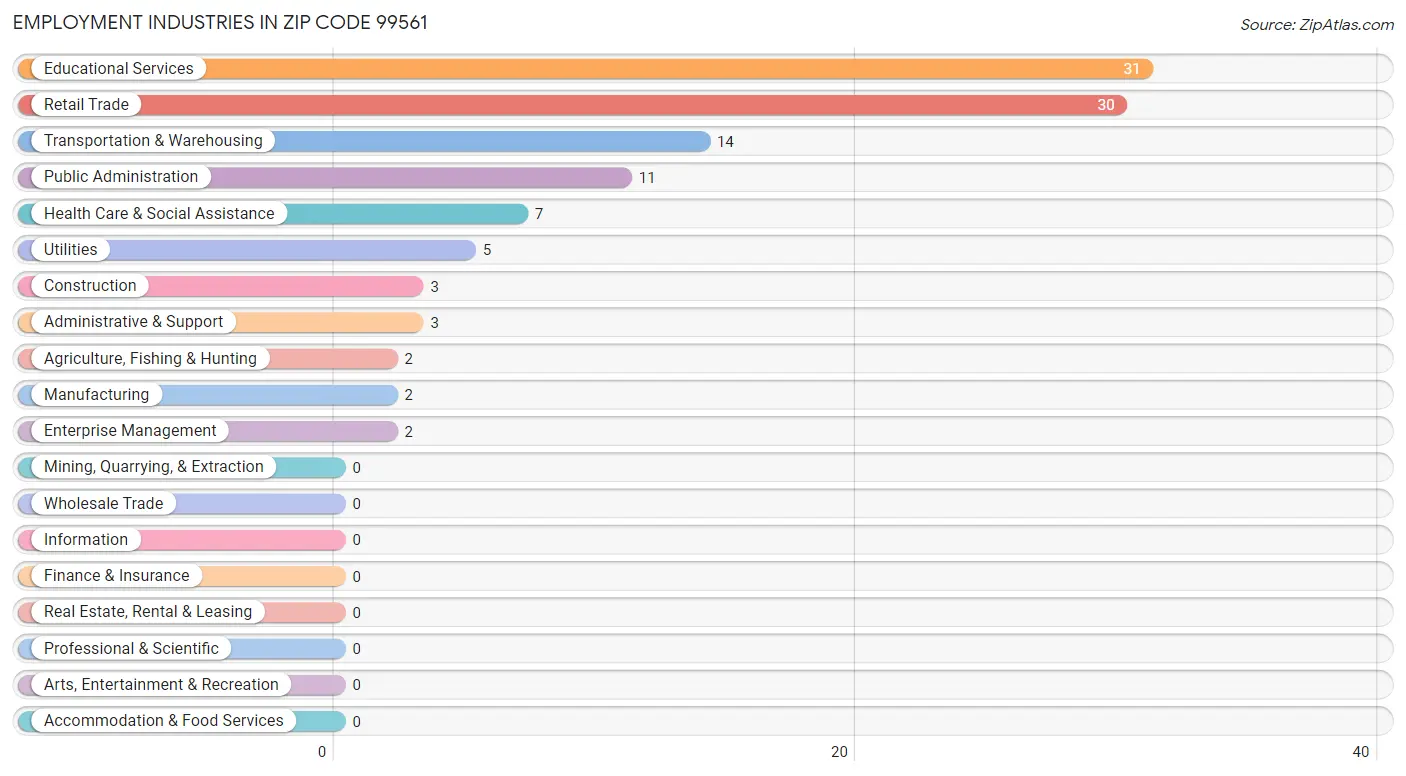The width and height of the screenshot is (1406, 776).
Task: Click the value 2 beside Manufacturing bar
Action: [408, 395]
